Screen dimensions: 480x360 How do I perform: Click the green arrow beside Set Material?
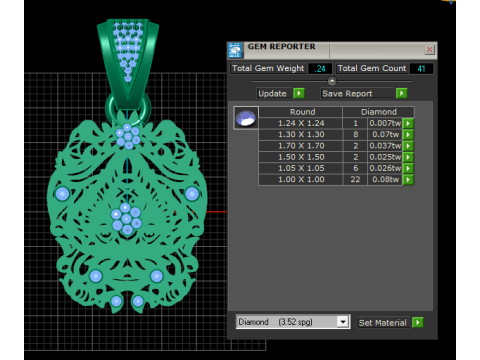coord(418,322)
